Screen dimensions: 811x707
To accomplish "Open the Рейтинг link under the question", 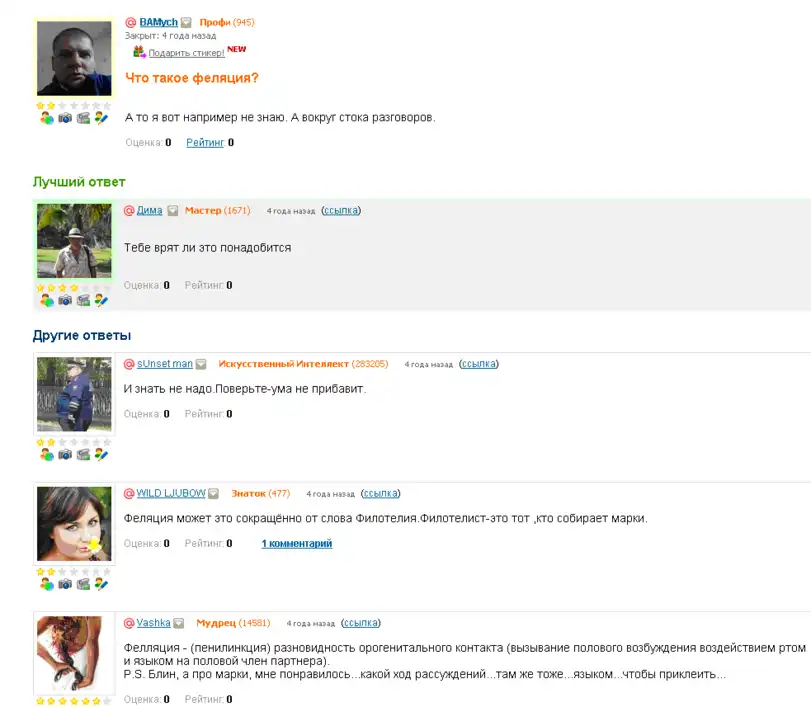I will (x=205, y=142).
